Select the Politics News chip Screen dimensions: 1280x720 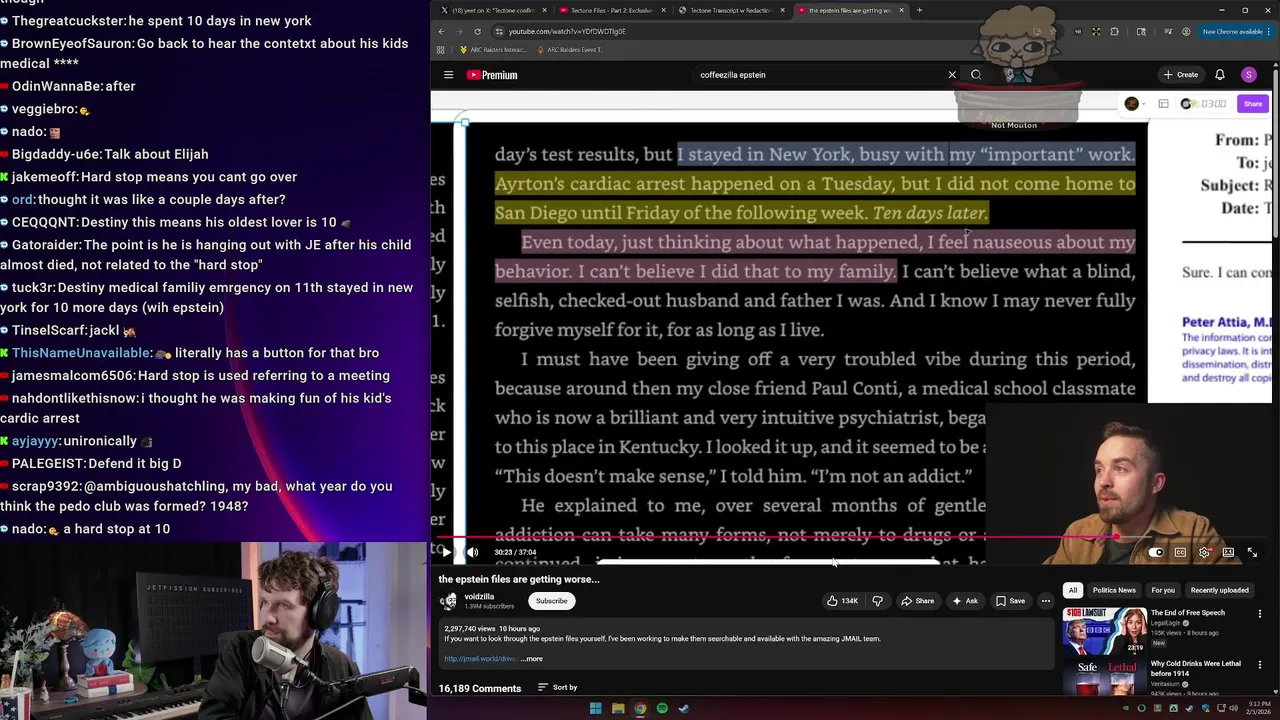coord(1114,590)
